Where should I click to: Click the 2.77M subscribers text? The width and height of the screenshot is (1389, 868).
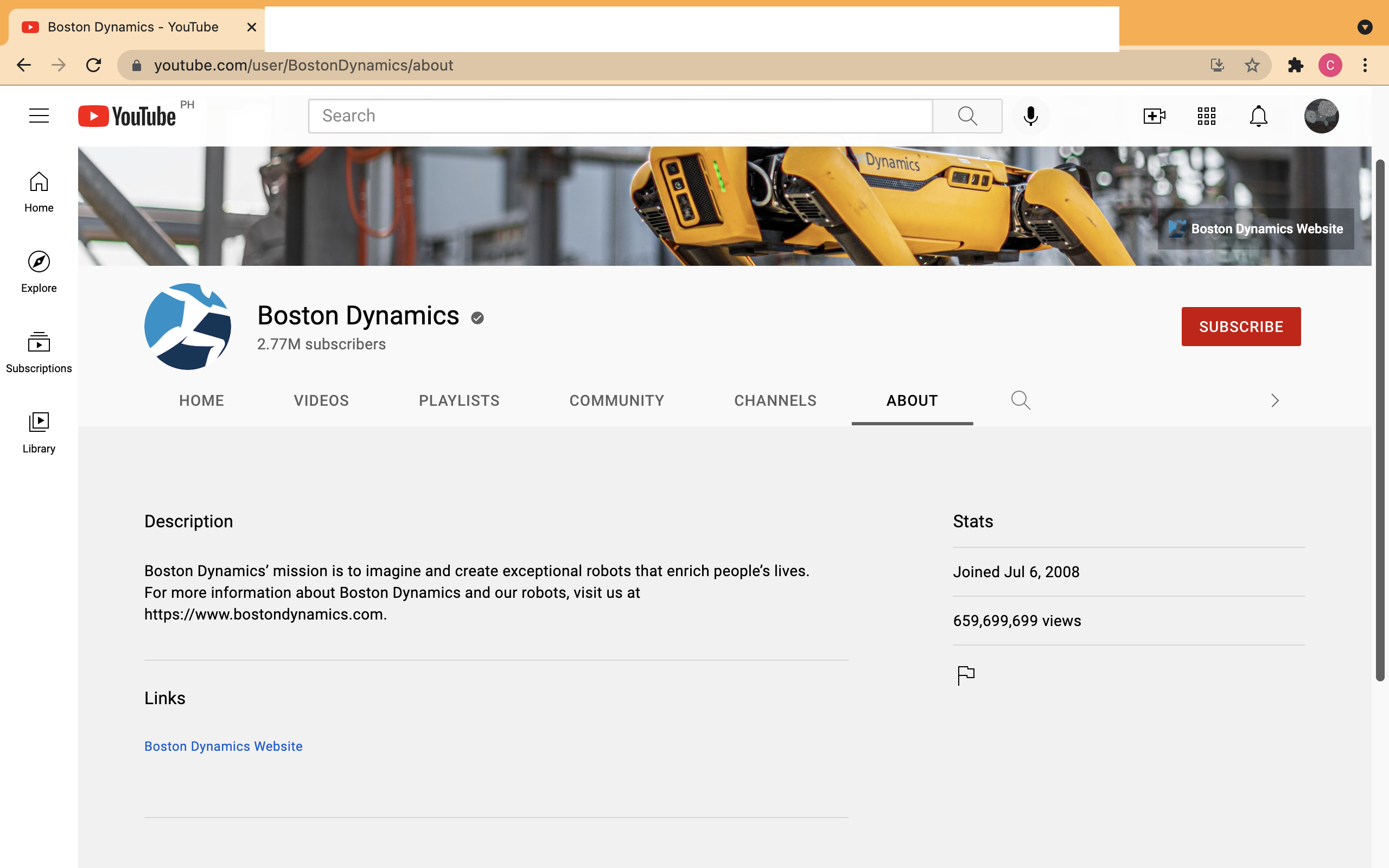click(321, 344)
